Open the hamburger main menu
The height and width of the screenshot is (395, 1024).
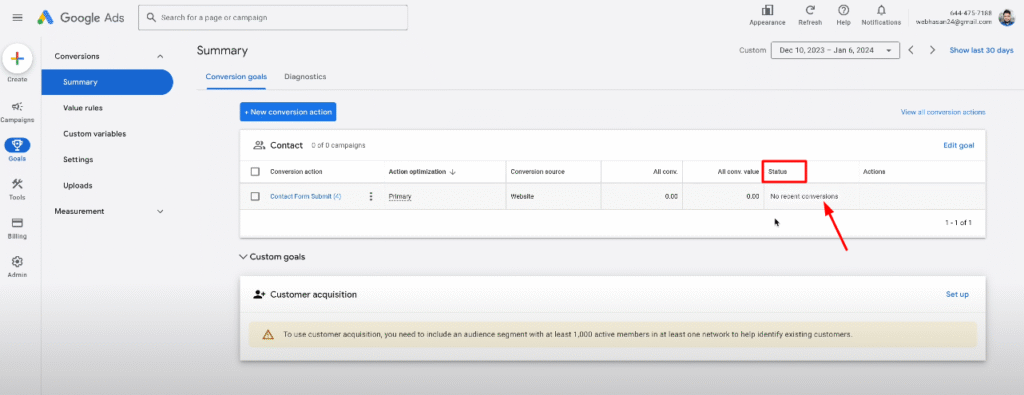tap(18, 18)
